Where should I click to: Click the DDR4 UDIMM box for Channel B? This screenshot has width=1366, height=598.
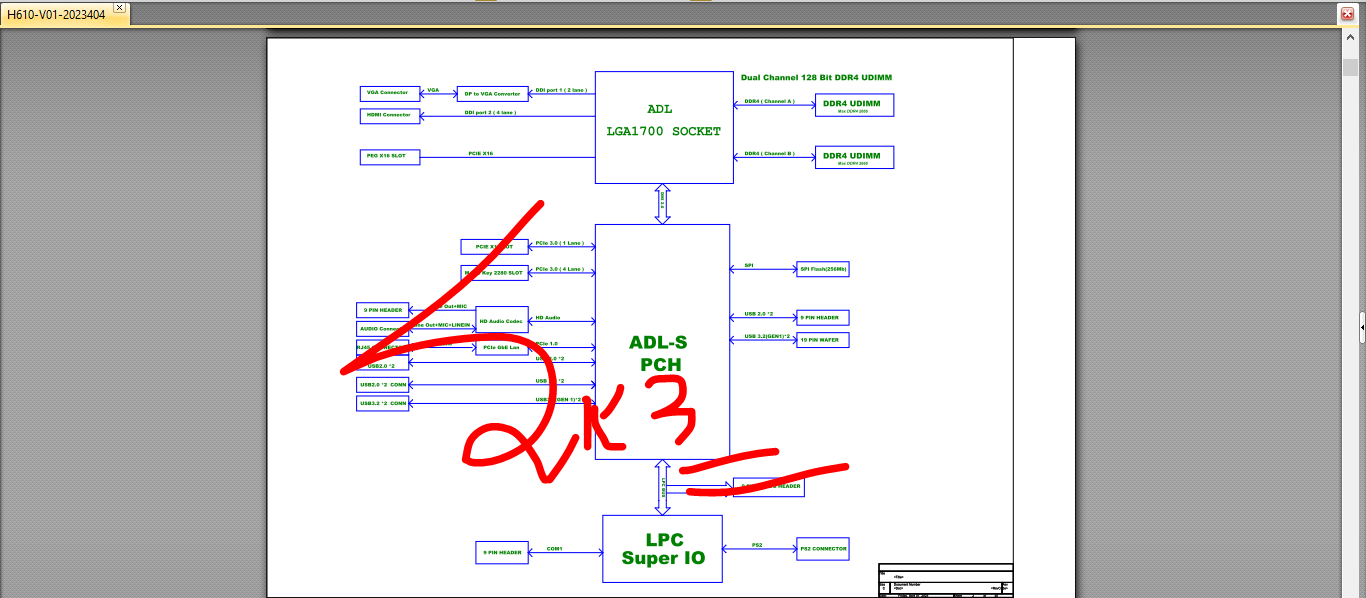click(854, 157)
